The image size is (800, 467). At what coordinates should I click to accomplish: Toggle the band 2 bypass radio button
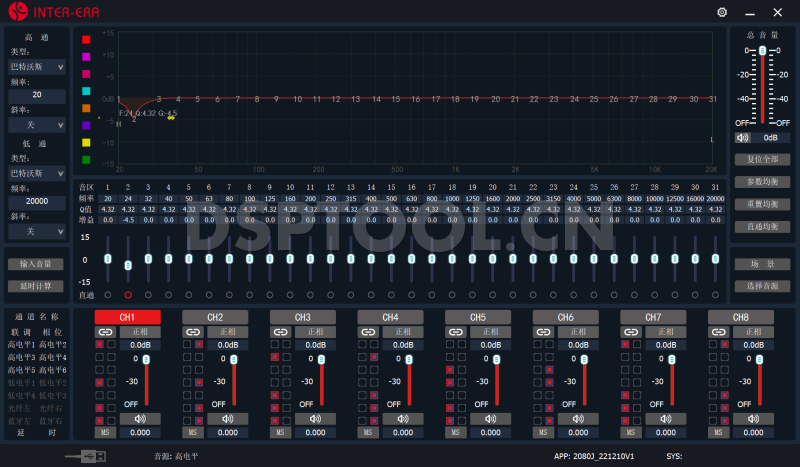click(127, 295)
